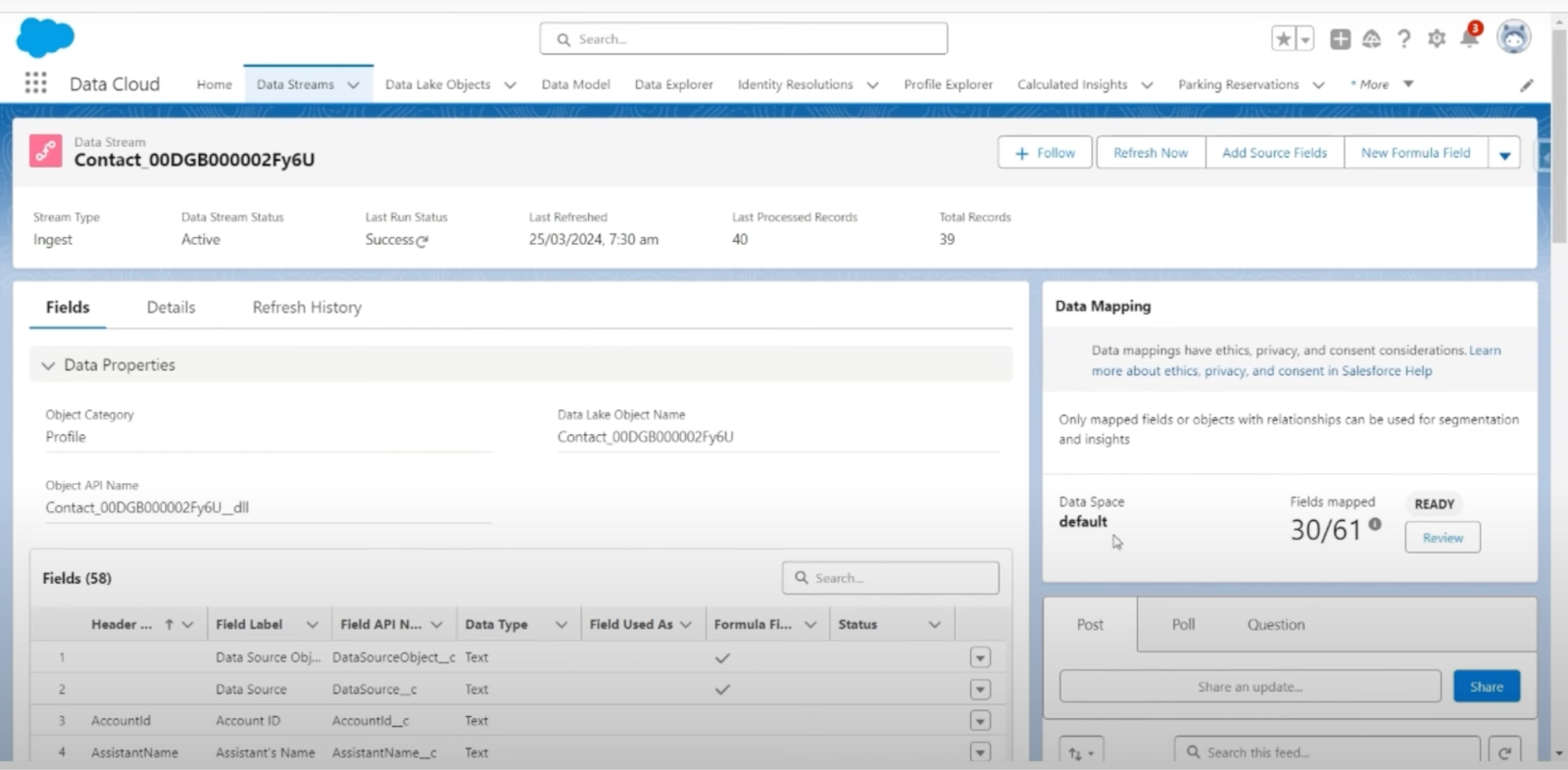
Task: Open Field Label column menu chevron
Action: tap(312, 624)
